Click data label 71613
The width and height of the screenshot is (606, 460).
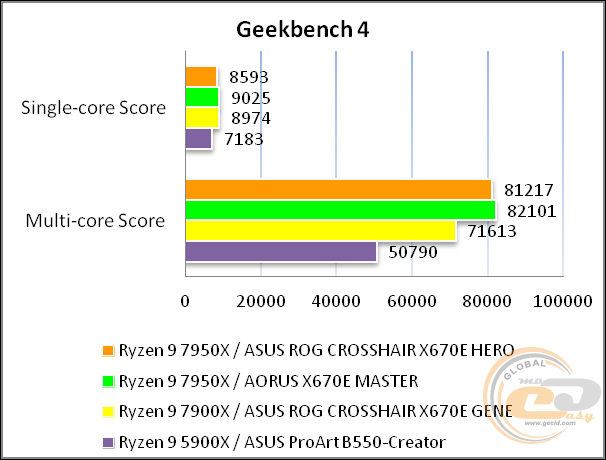coord(492,231)
